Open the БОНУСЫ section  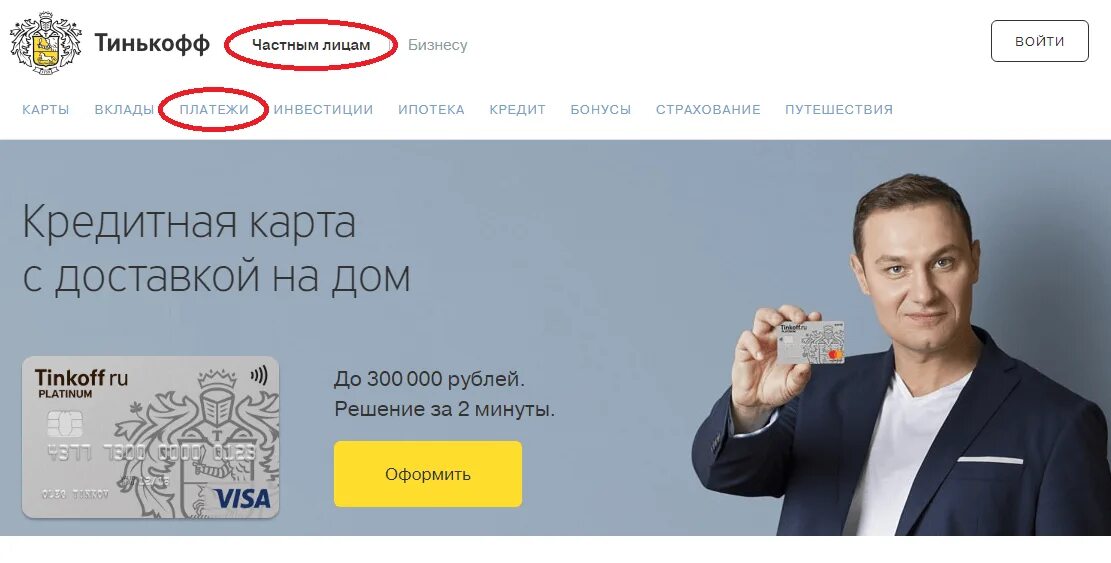tap(600, 110)
